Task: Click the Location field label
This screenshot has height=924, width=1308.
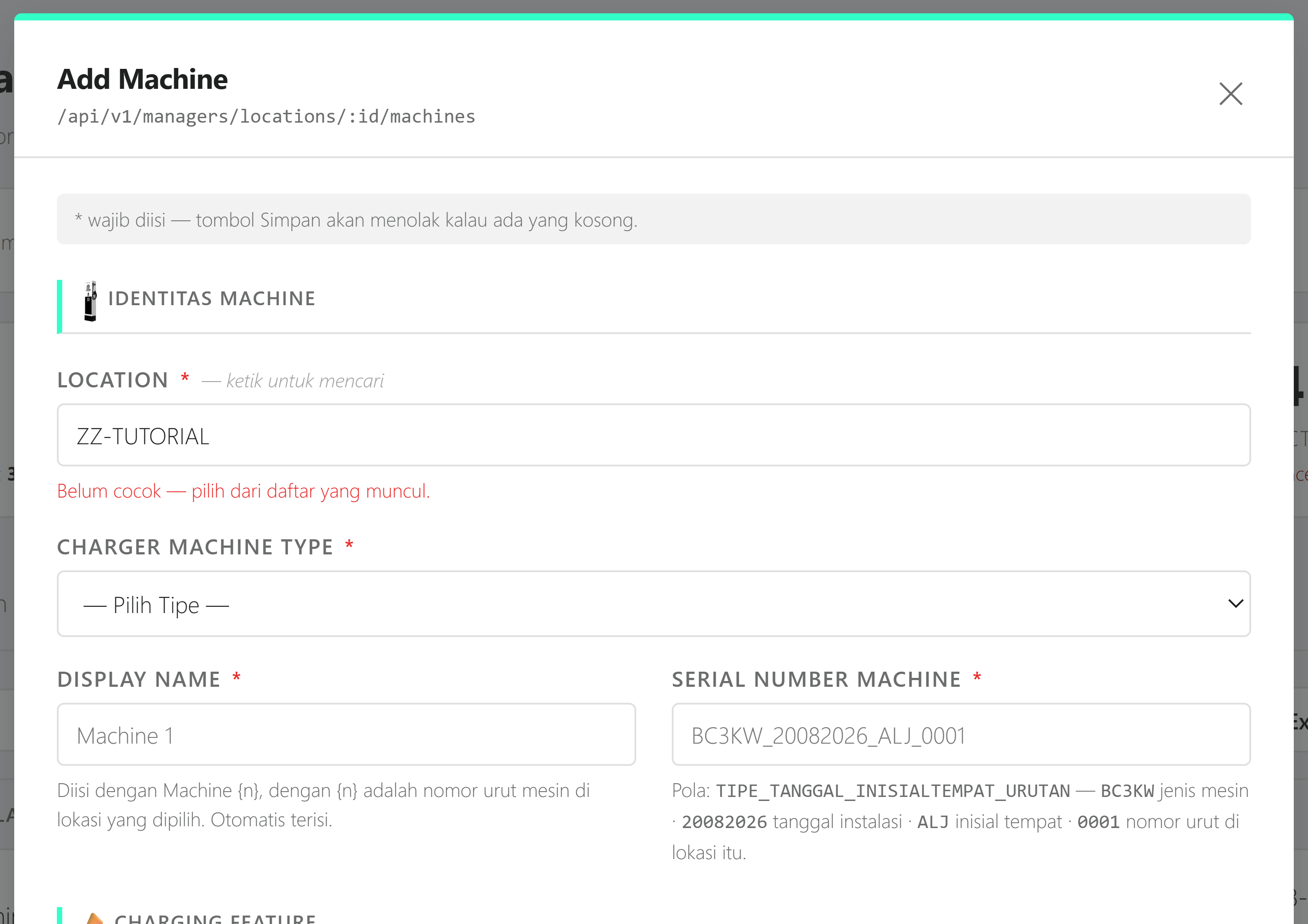Action: click(x=113, y=380)
